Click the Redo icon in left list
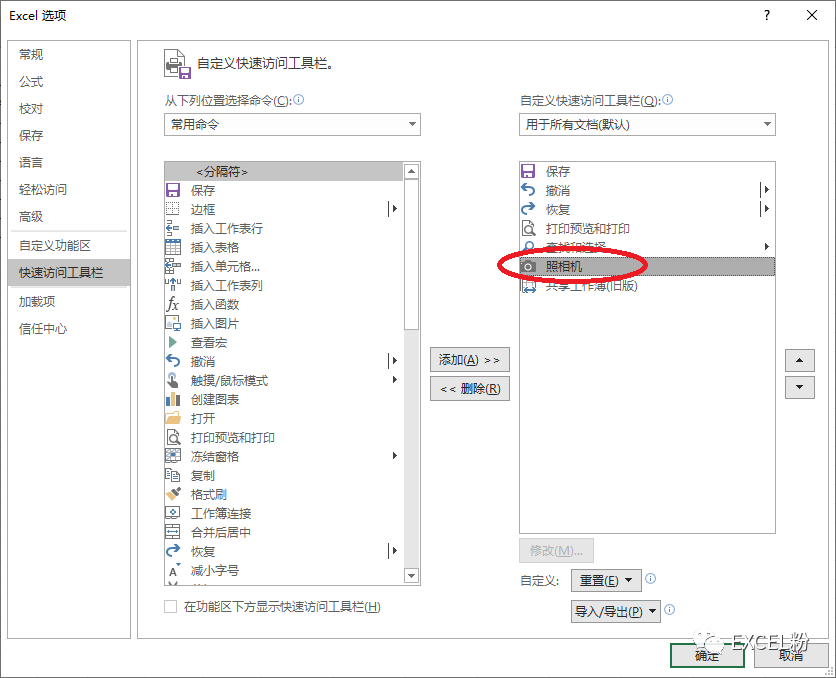Viewport: 836px width, 678px height. 173,551
